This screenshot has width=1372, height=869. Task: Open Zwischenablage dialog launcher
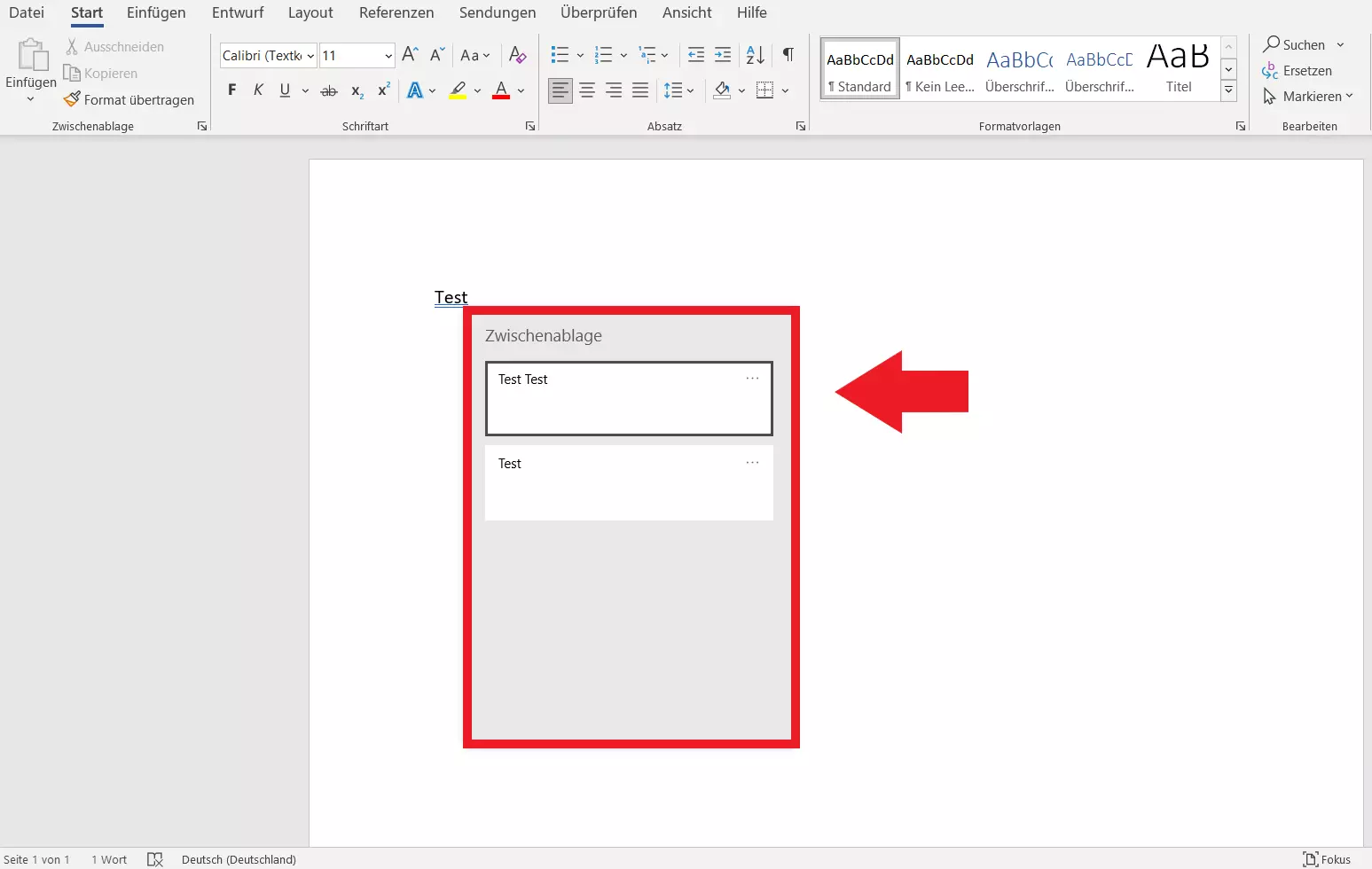click(x=202, y=127)
